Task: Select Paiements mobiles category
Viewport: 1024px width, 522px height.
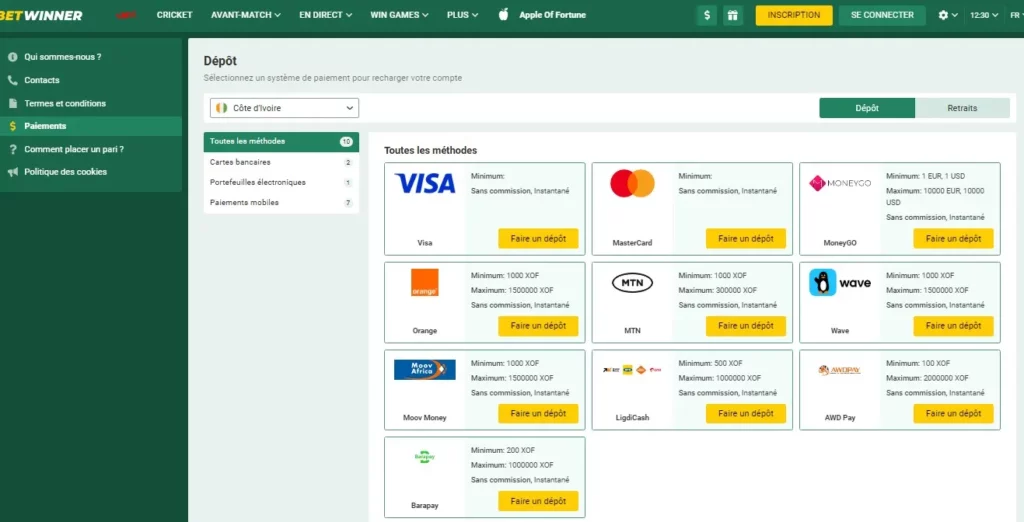Action: pos(281,203)
